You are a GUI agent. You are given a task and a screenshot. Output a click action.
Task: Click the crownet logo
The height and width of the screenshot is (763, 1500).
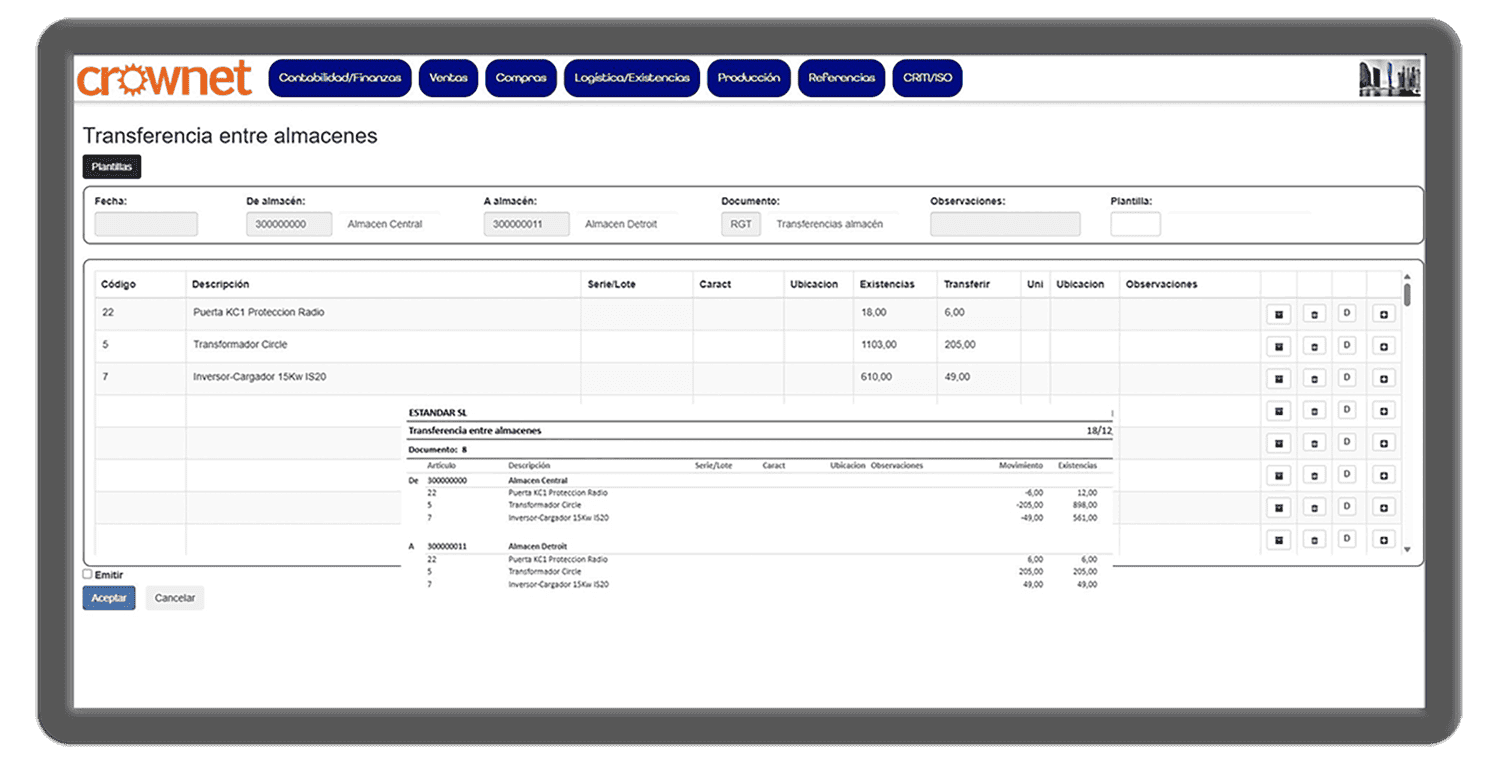(x=165, y=78)
